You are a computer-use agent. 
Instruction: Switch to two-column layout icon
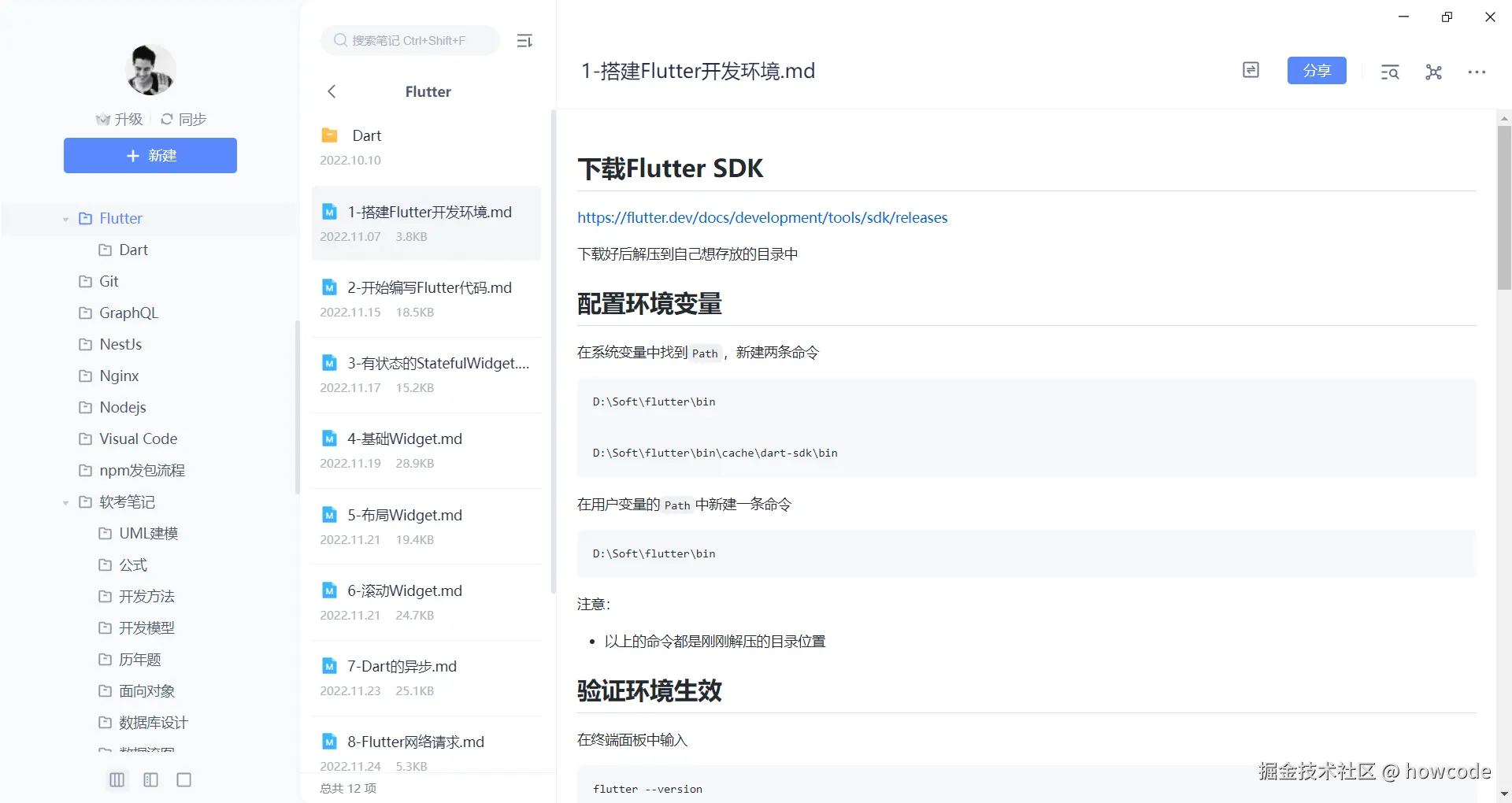pos(150,779)
